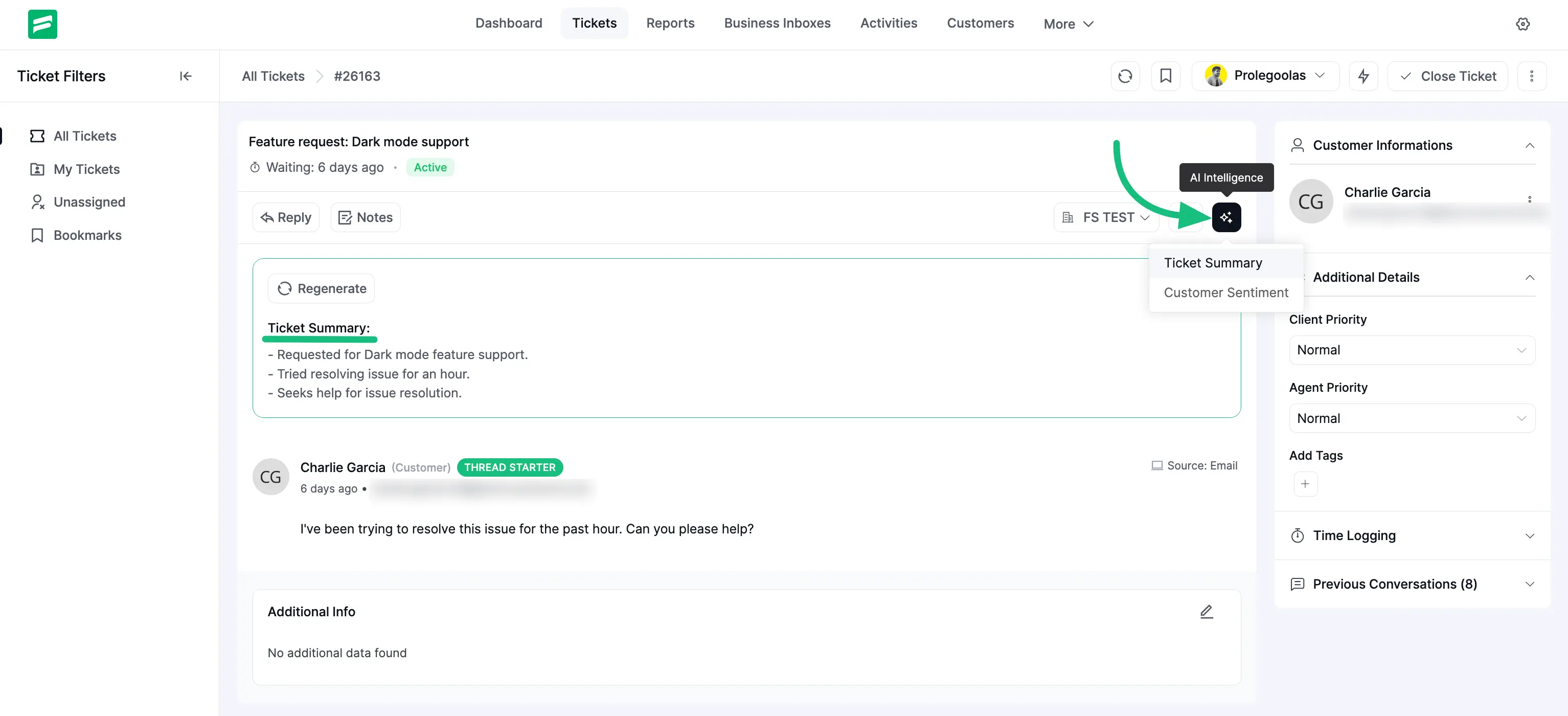This screenshot has height=716, width=1568.
Task: Switch to the Reports tab
Action: (670, 23)
